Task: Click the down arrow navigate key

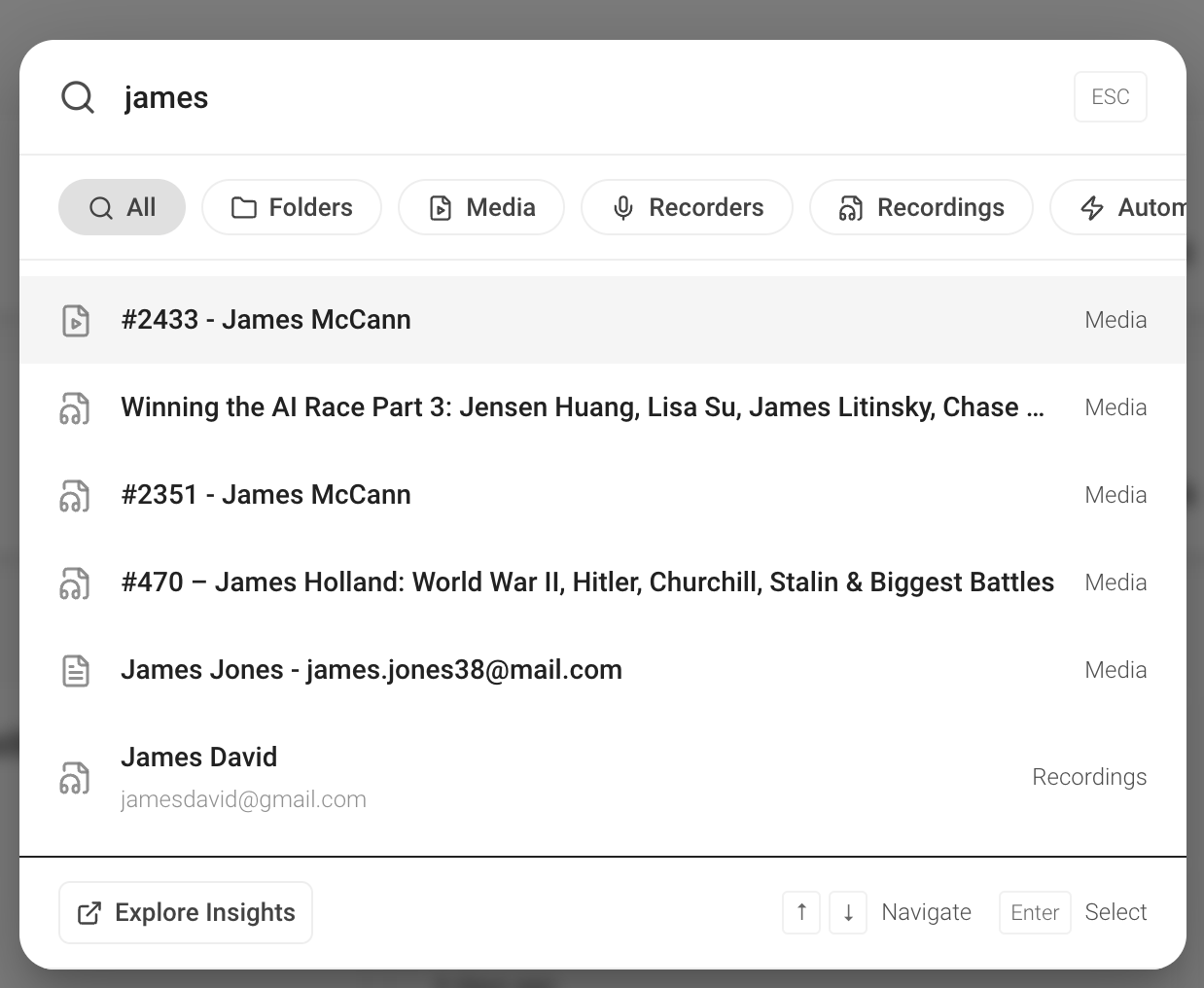Action: coord(848,912)
